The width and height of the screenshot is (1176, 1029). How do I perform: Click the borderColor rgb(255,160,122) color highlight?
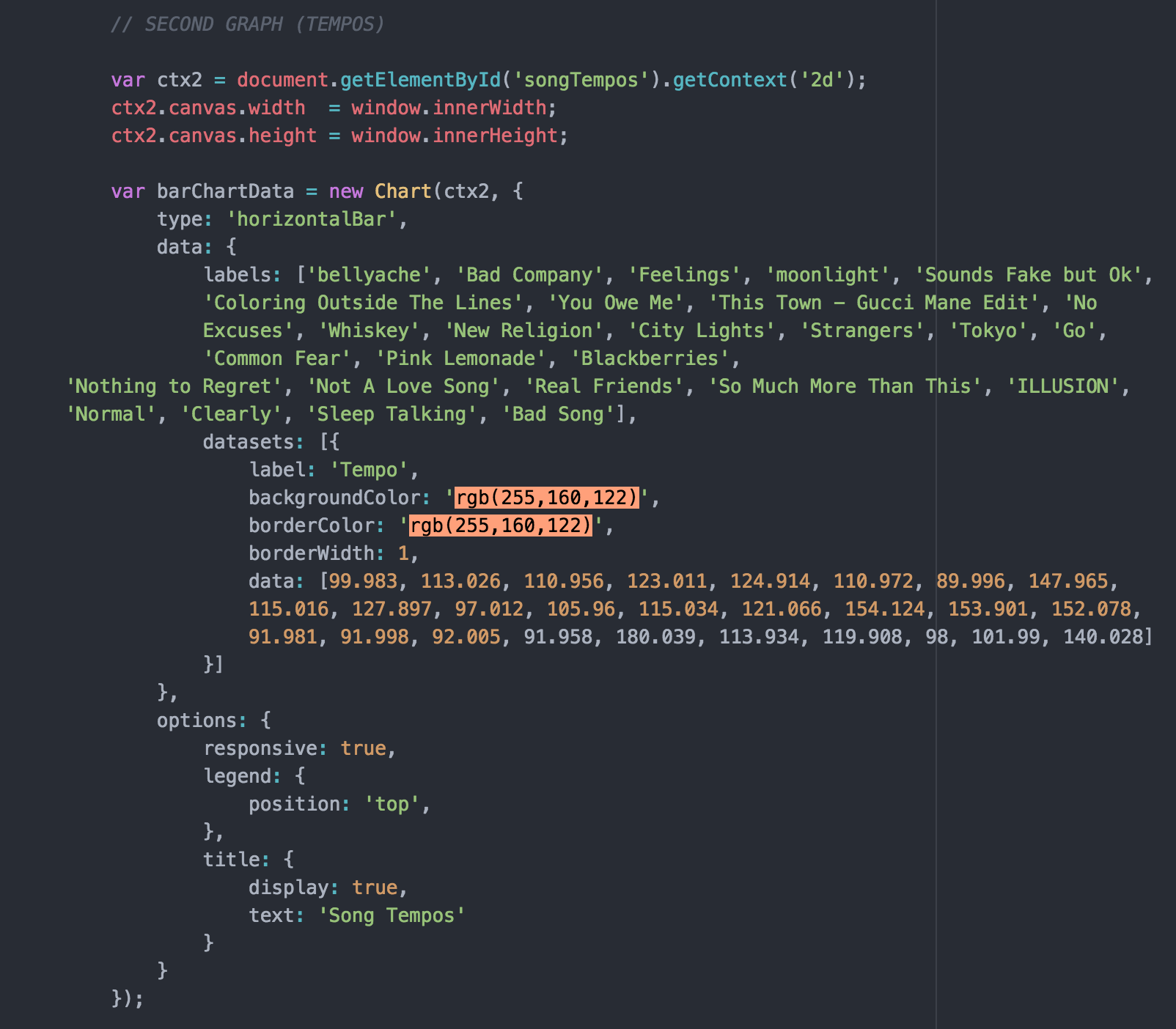coord(501,525)
